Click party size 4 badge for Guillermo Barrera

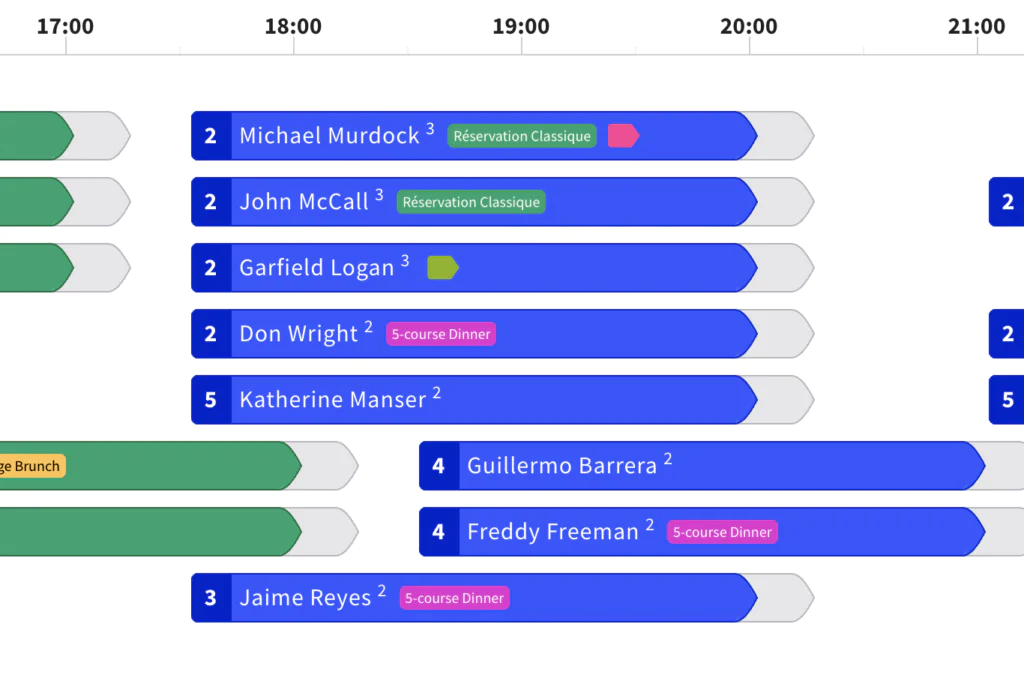[x=439, y=466]
